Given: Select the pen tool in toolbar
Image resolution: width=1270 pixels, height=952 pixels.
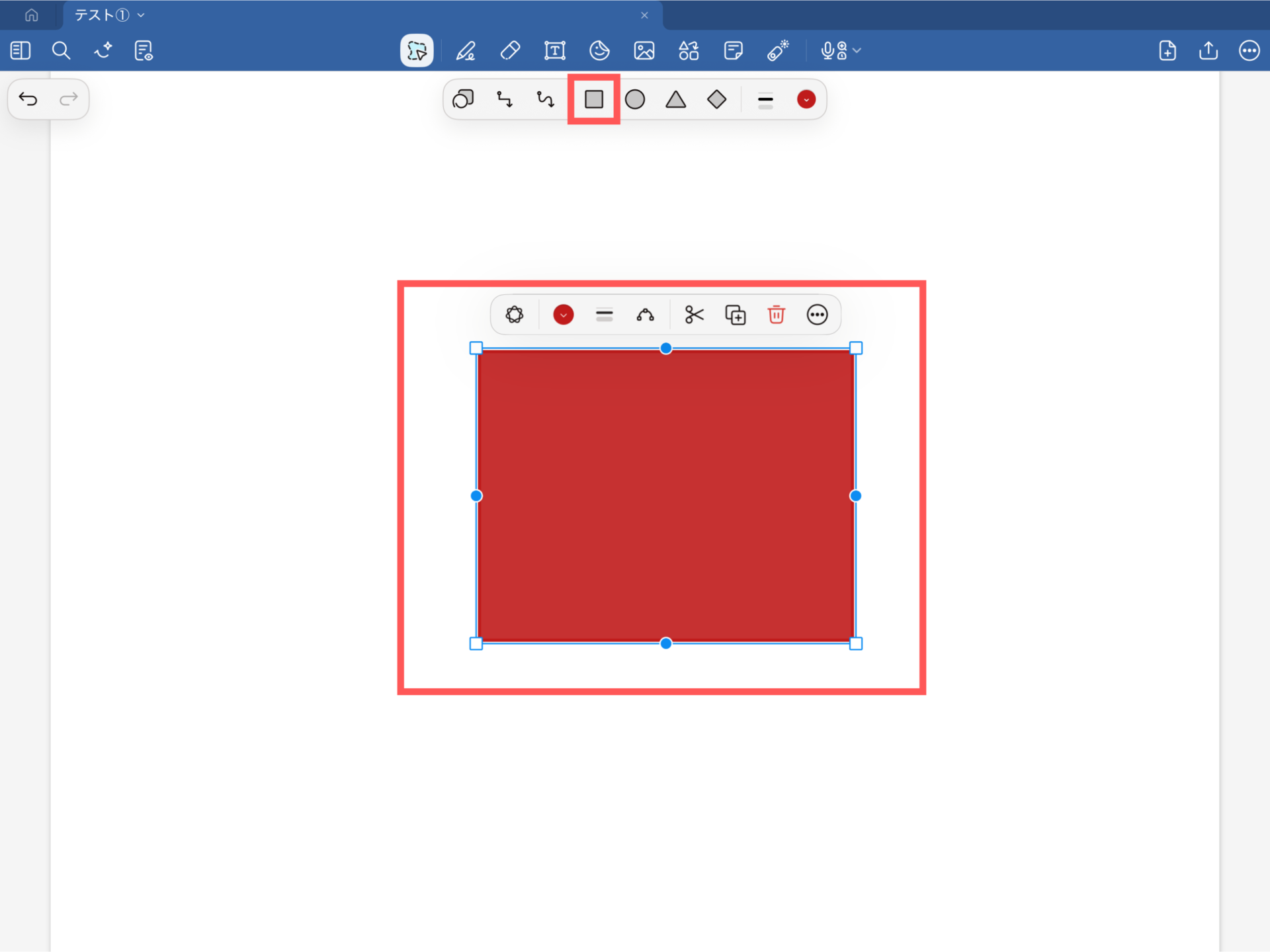Looking at the screenshot, I should (x=466, y=51).
